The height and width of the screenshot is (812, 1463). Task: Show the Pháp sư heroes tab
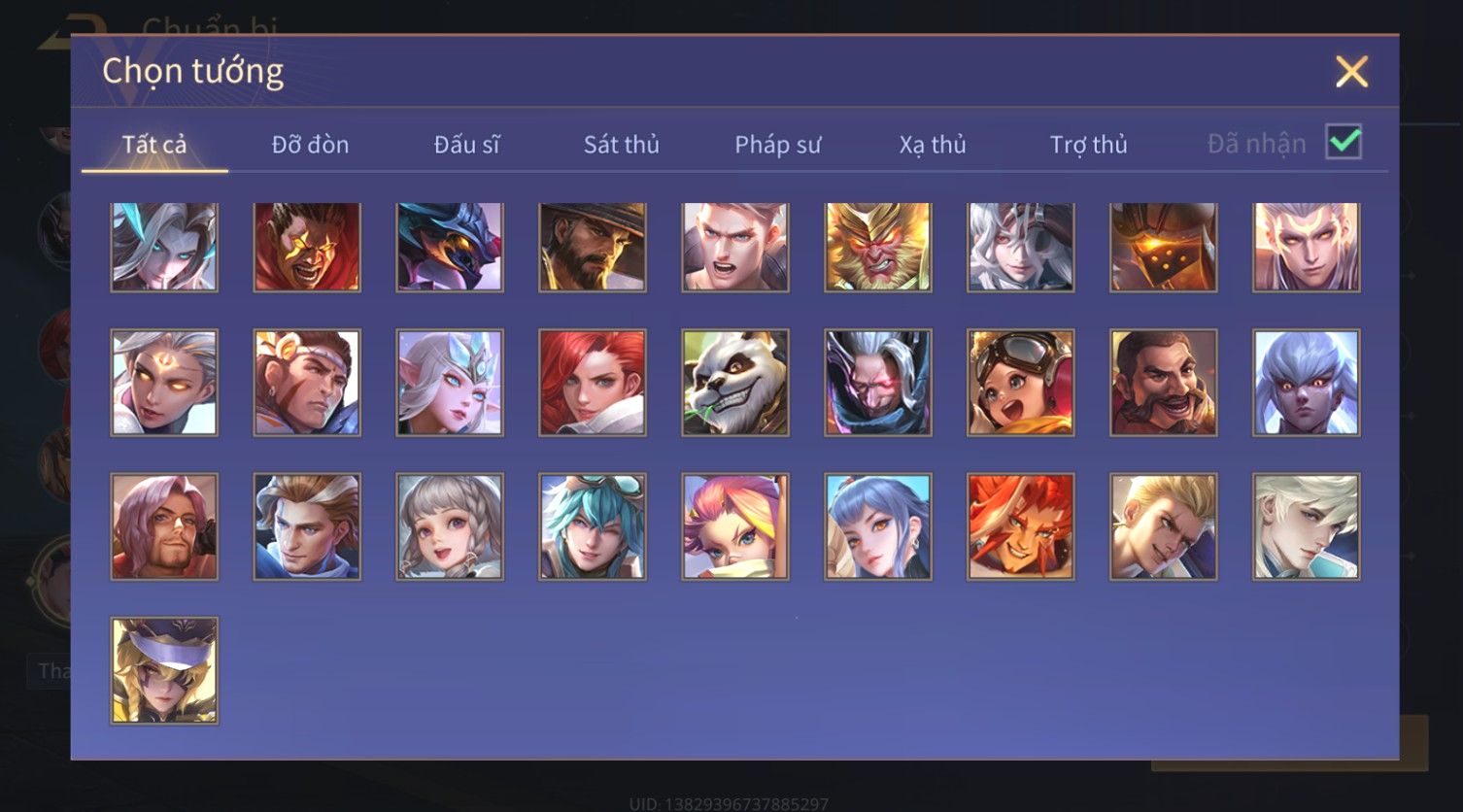(x=777, y=145)
